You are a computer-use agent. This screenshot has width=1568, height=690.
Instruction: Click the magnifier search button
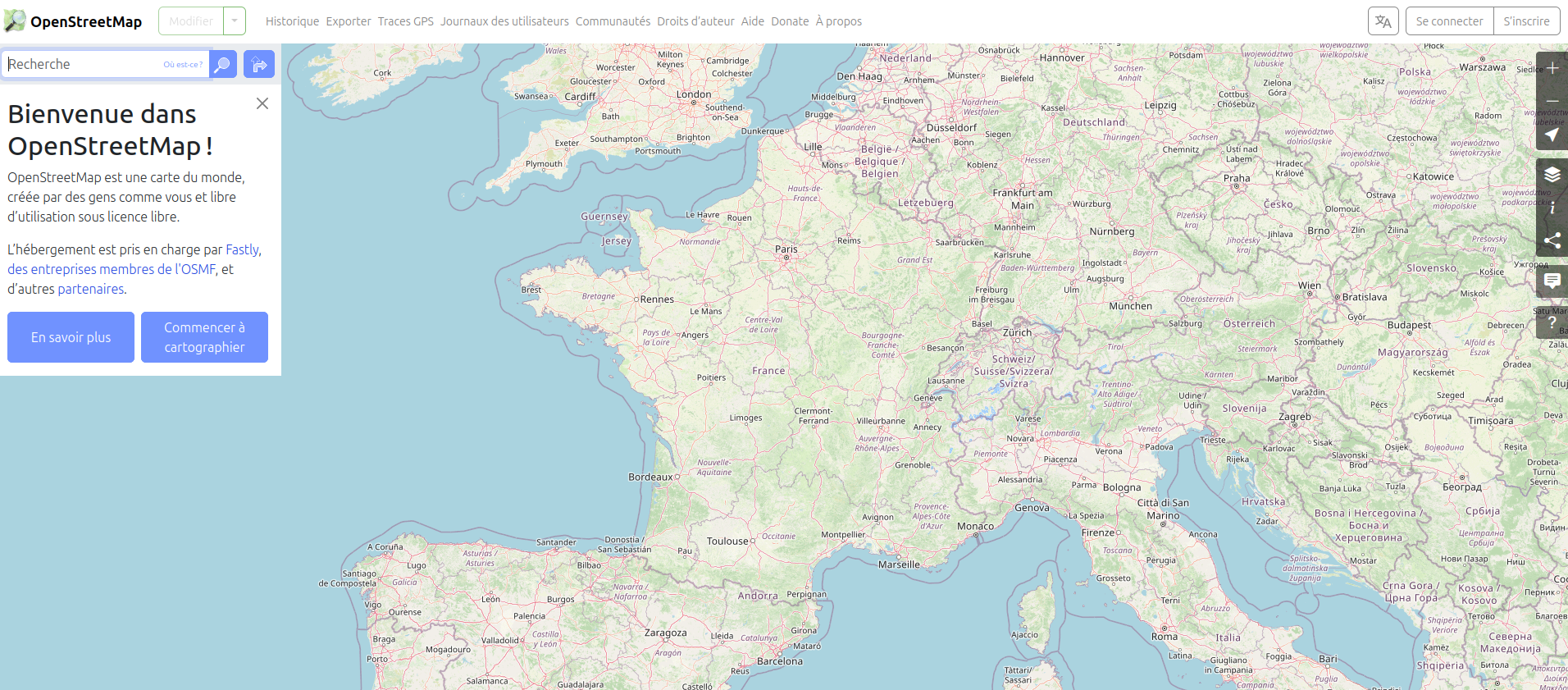tap(222, 64)
